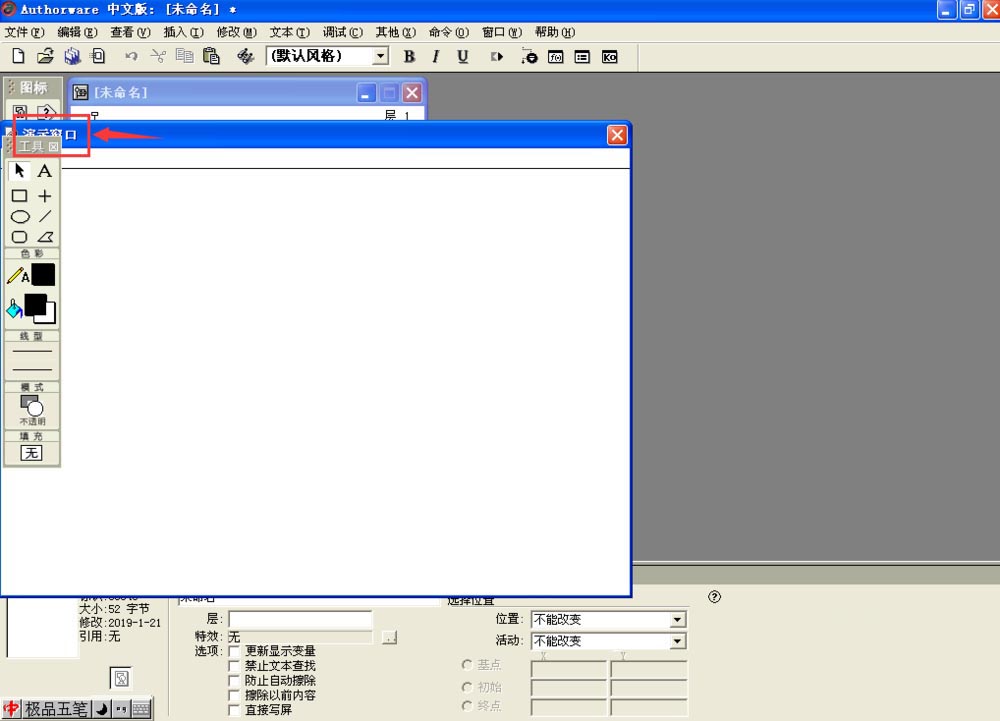Open the Text menu
The image size is (1000, 721).
[x=290, y=32]
